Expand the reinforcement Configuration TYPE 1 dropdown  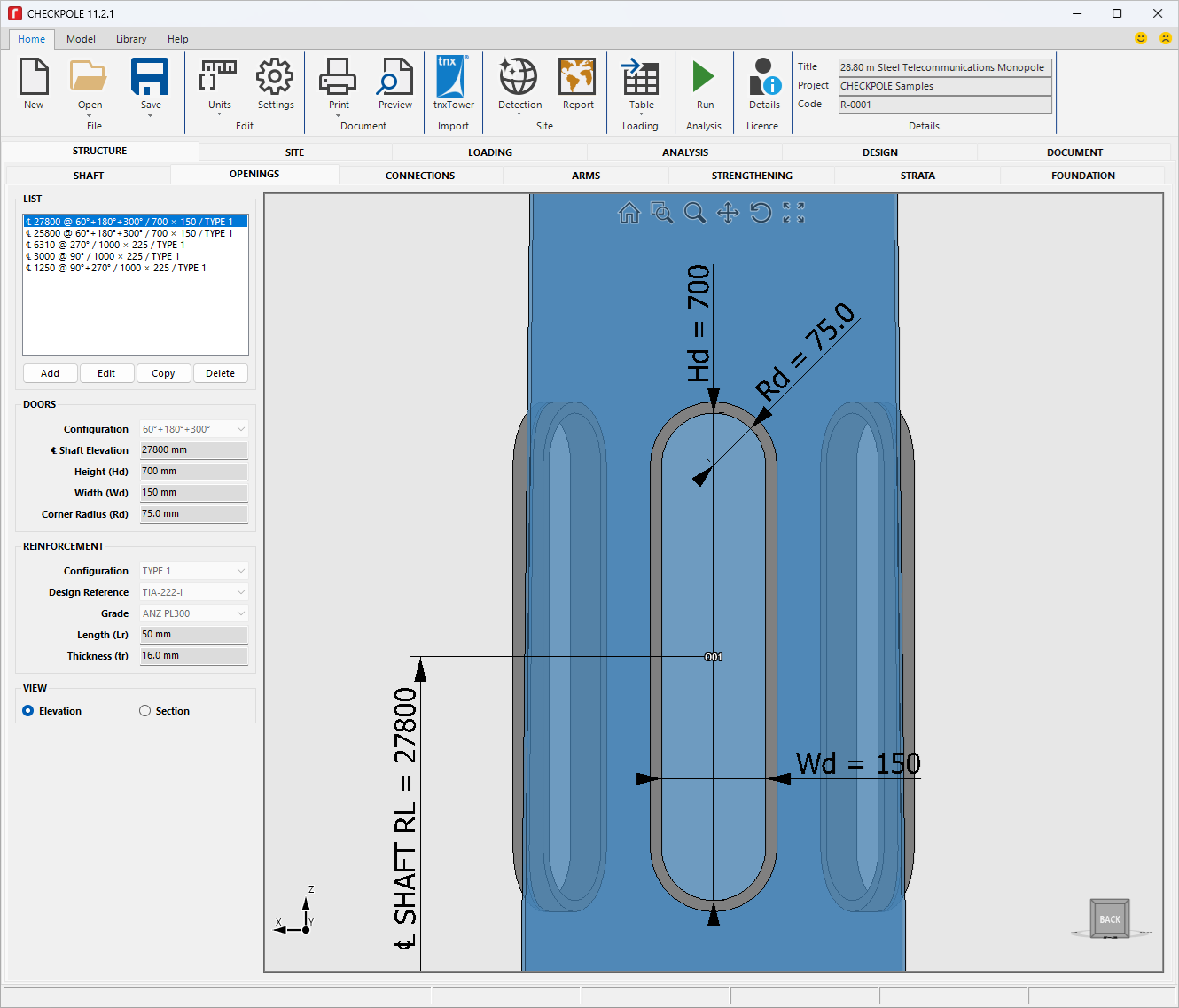pos(240,571)
